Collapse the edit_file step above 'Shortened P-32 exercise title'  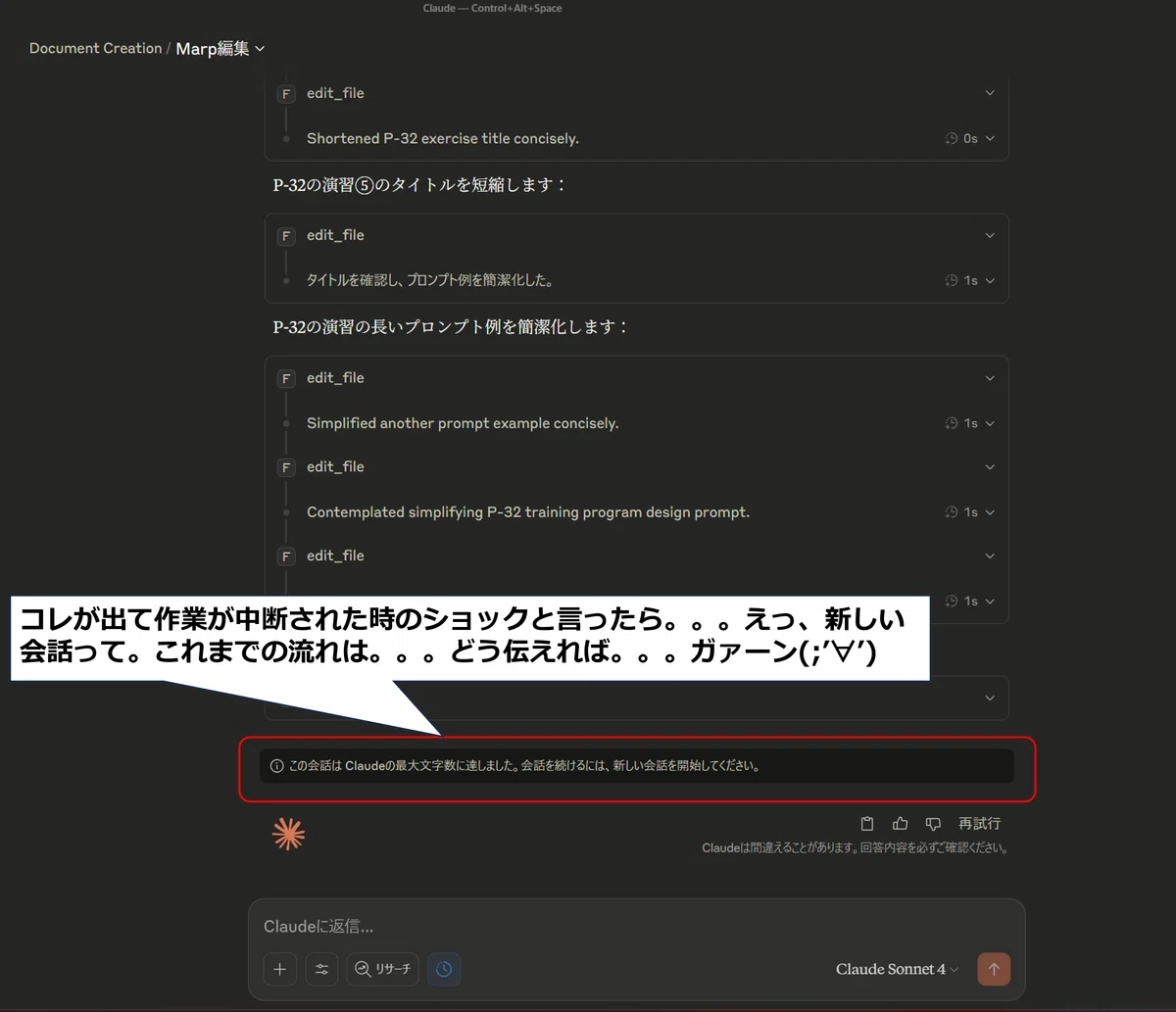click(x=990, y=93)
